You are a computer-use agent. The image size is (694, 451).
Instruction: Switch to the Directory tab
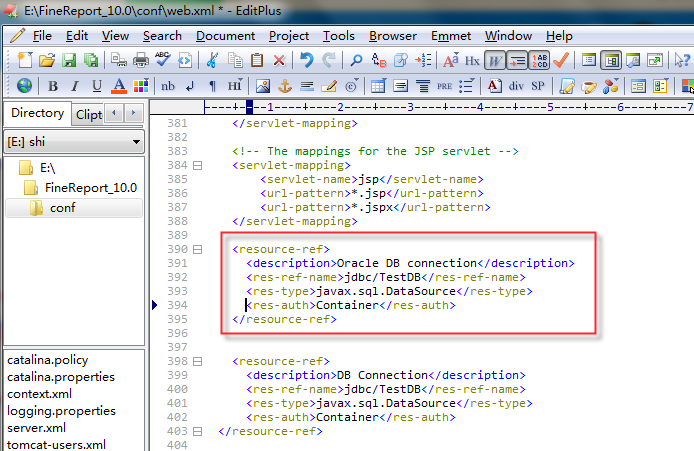[38, 113]
